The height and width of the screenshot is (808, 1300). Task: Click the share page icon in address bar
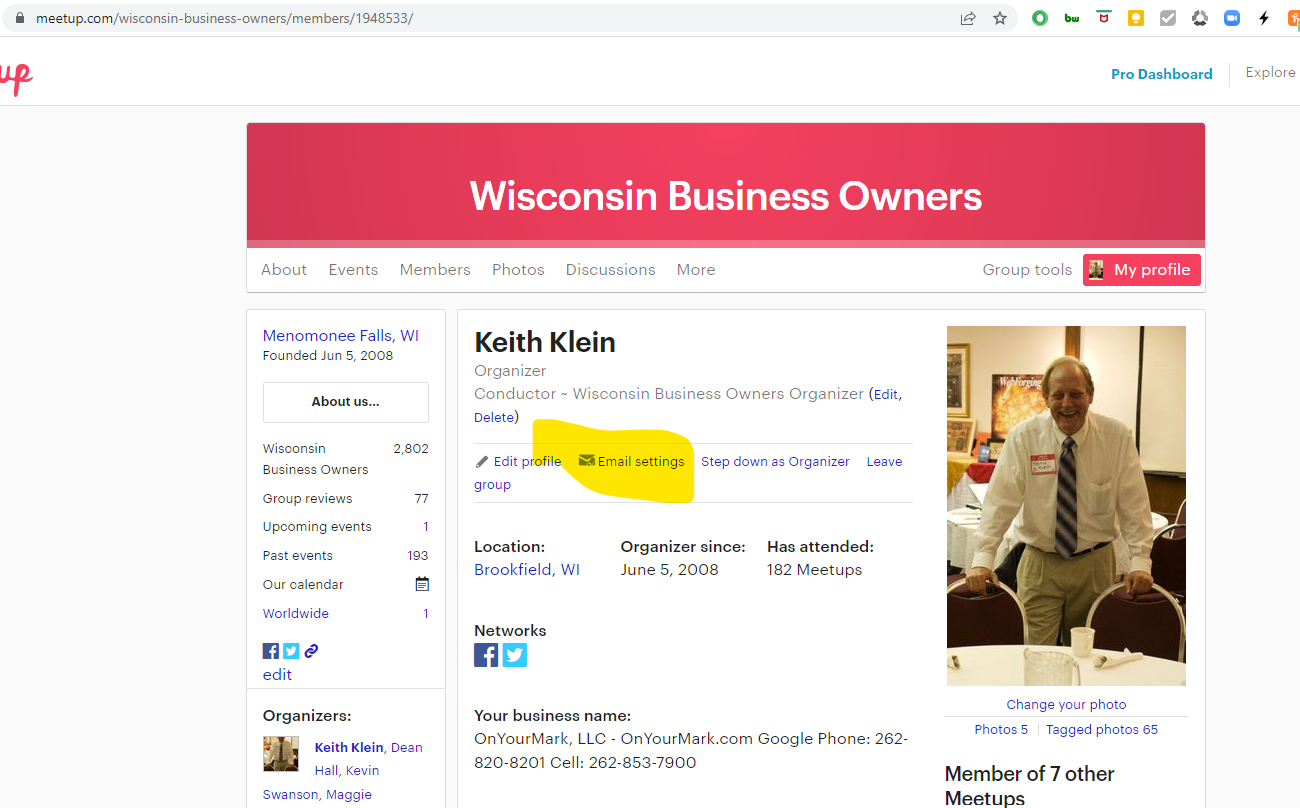click(x=968, y=18)
